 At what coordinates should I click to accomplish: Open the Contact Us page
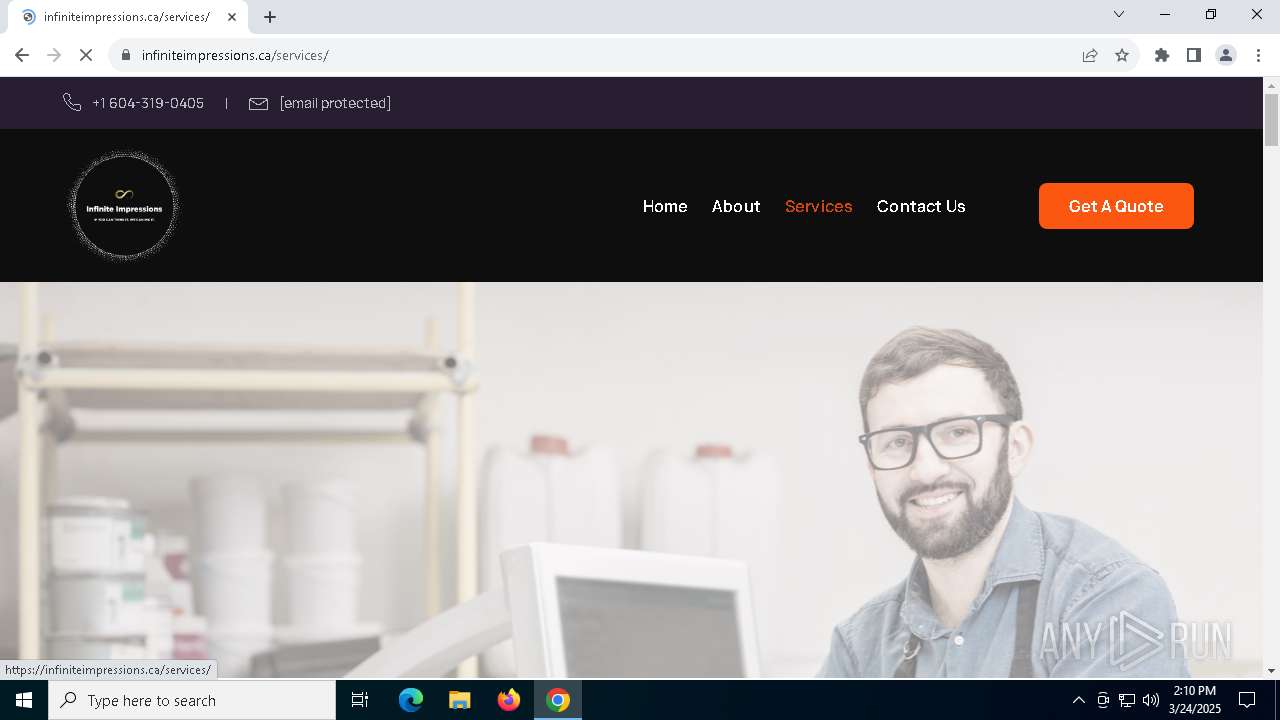921,206
